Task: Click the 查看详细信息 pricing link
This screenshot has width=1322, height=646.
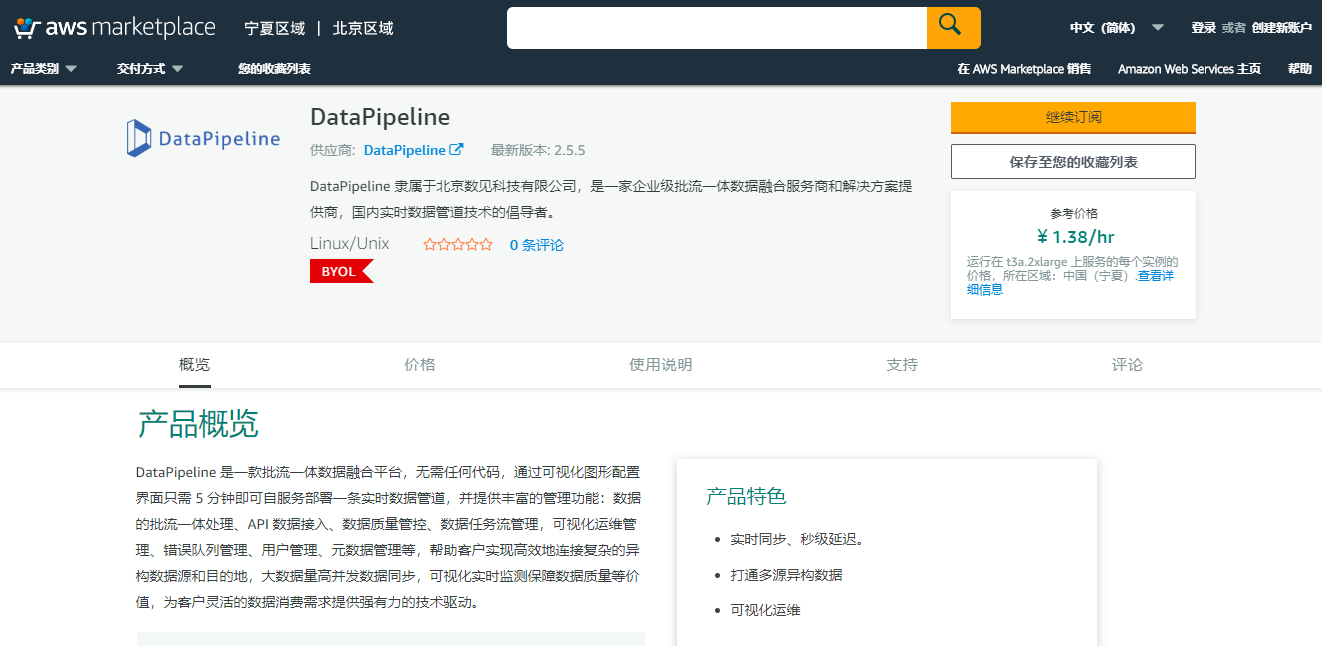Action: point(1155,276)
